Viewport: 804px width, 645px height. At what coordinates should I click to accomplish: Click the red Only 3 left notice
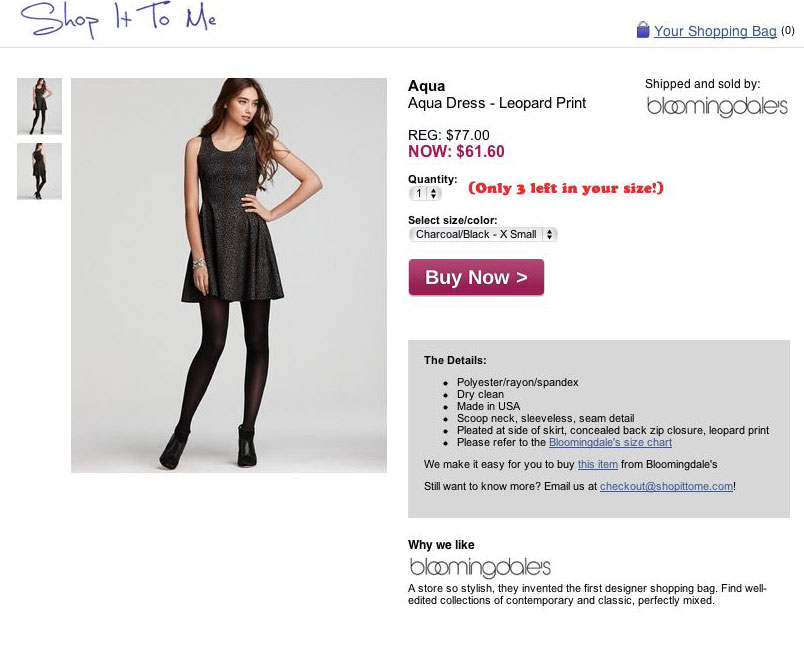pyautogui.click(x=565, y=188)
